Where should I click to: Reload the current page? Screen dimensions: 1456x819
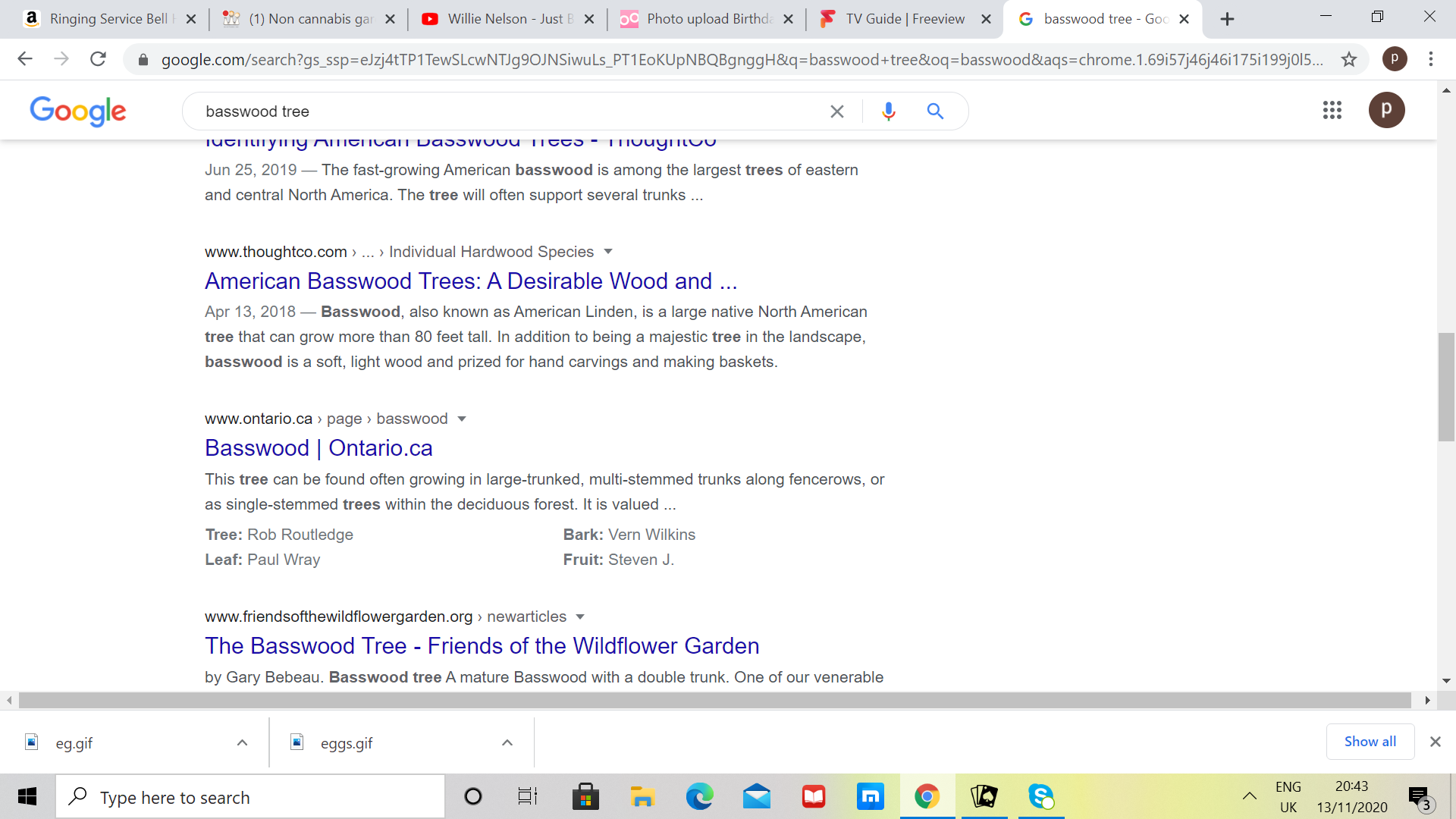coord(98,59)
